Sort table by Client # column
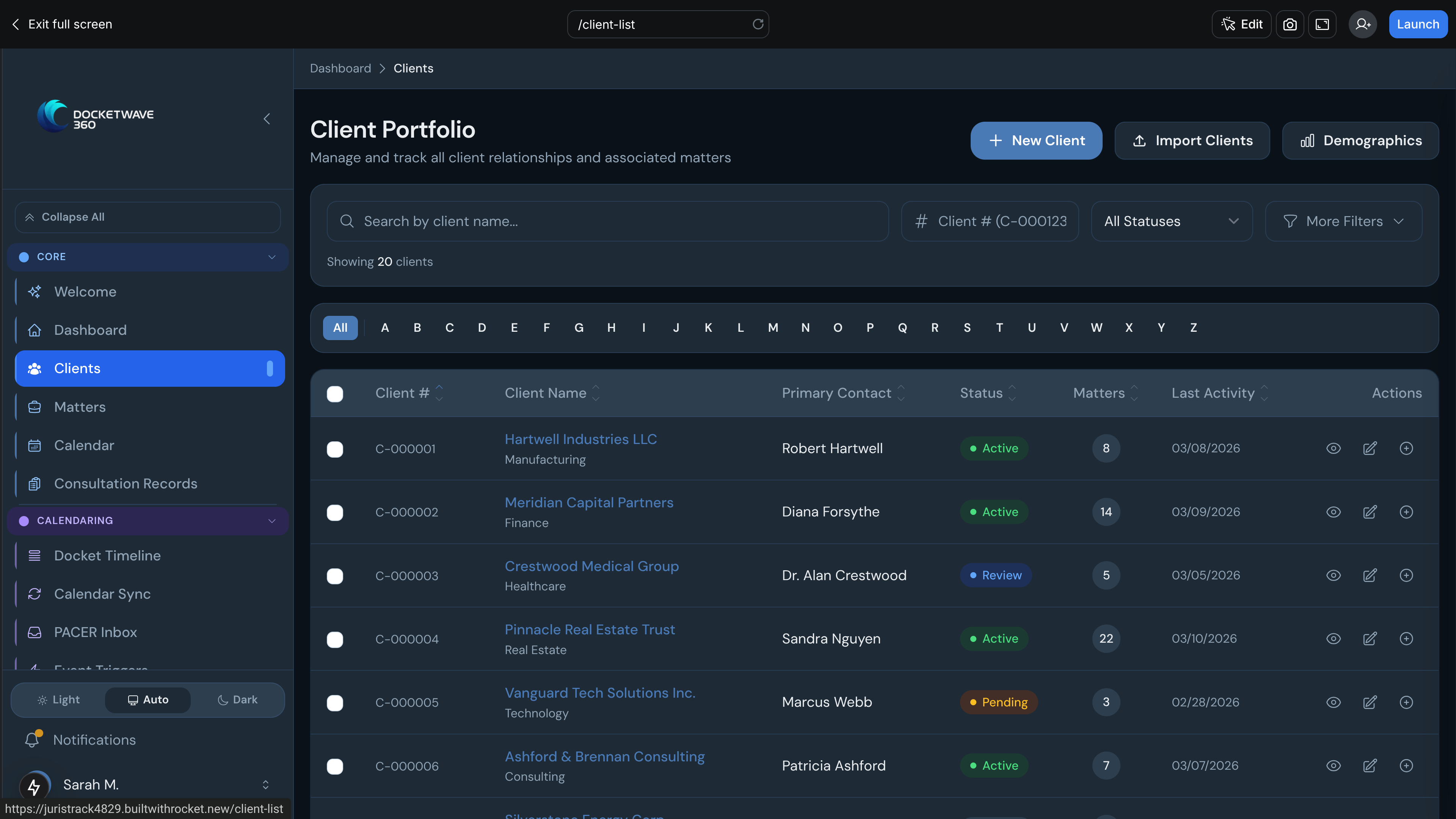The image size is (1456, 819). [409, 393]
